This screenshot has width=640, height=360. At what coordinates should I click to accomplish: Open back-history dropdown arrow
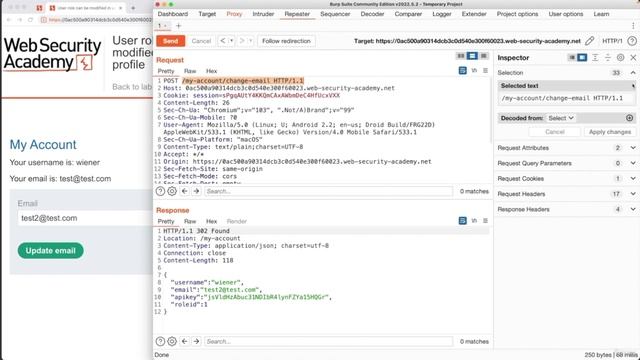[231, 41]
